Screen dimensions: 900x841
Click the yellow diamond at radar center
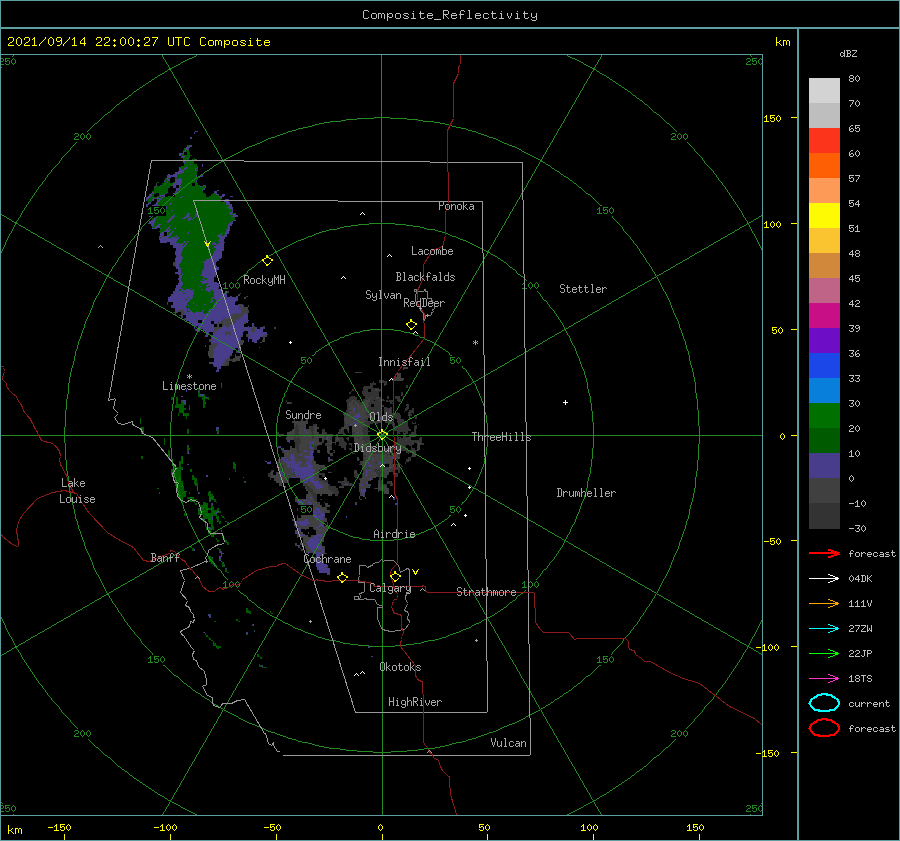click(x=382, y=435)
